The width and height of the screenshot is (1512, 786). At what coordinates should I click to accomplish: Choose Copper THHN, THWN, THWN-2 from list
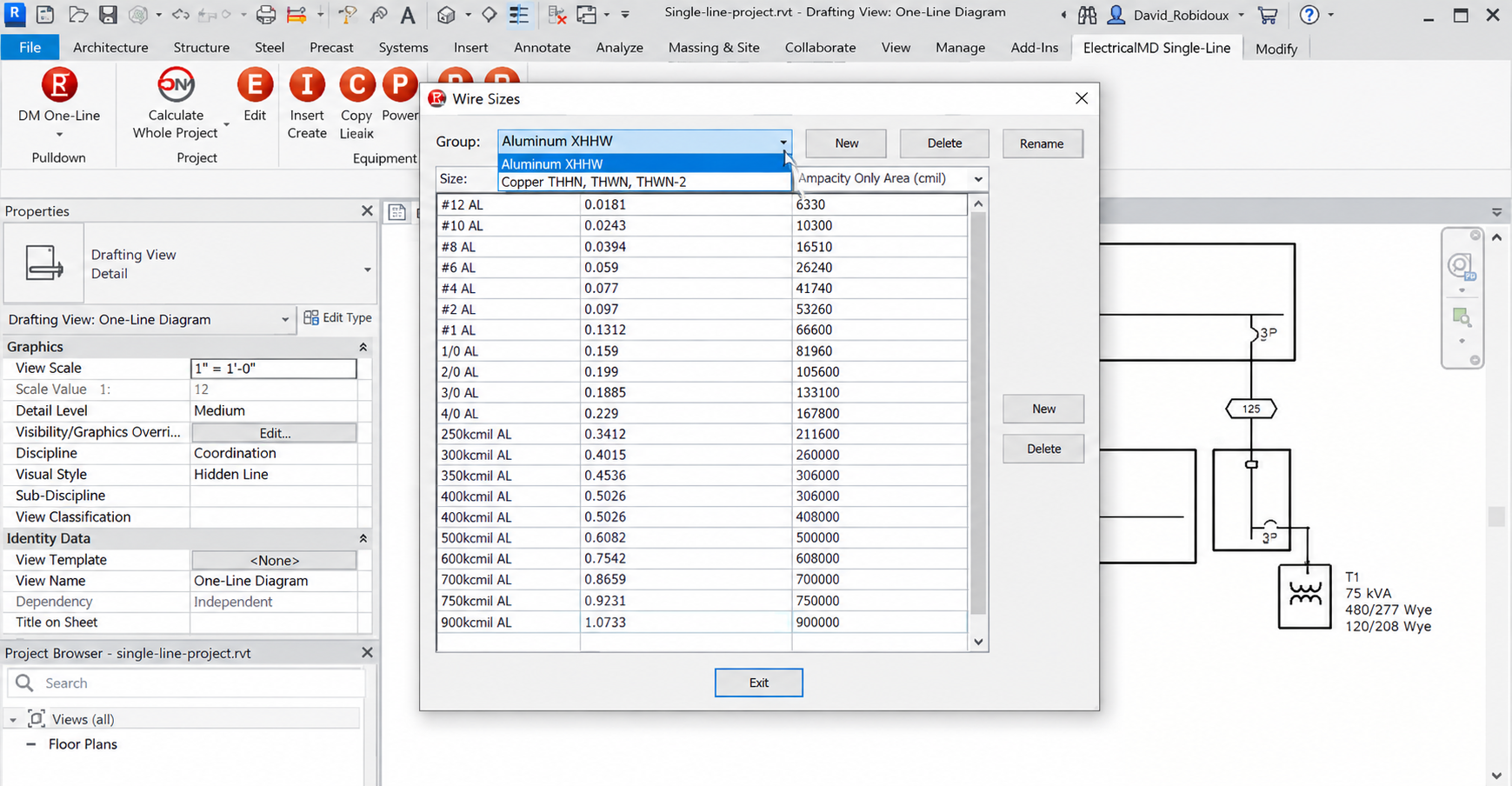[x=644, y=182]
